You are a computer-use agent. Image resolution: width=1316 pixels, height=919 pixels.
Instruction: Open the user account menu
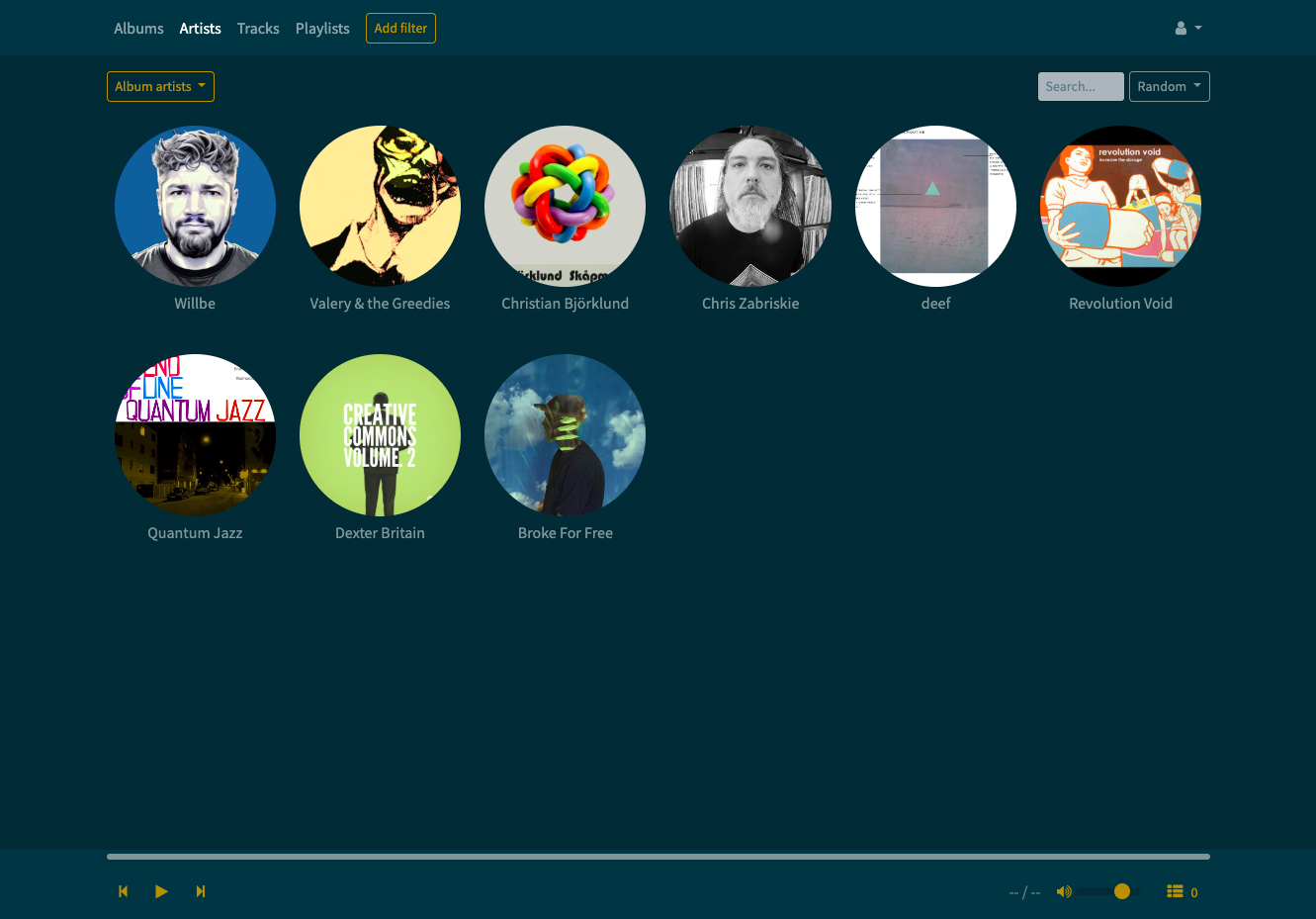1187,29
